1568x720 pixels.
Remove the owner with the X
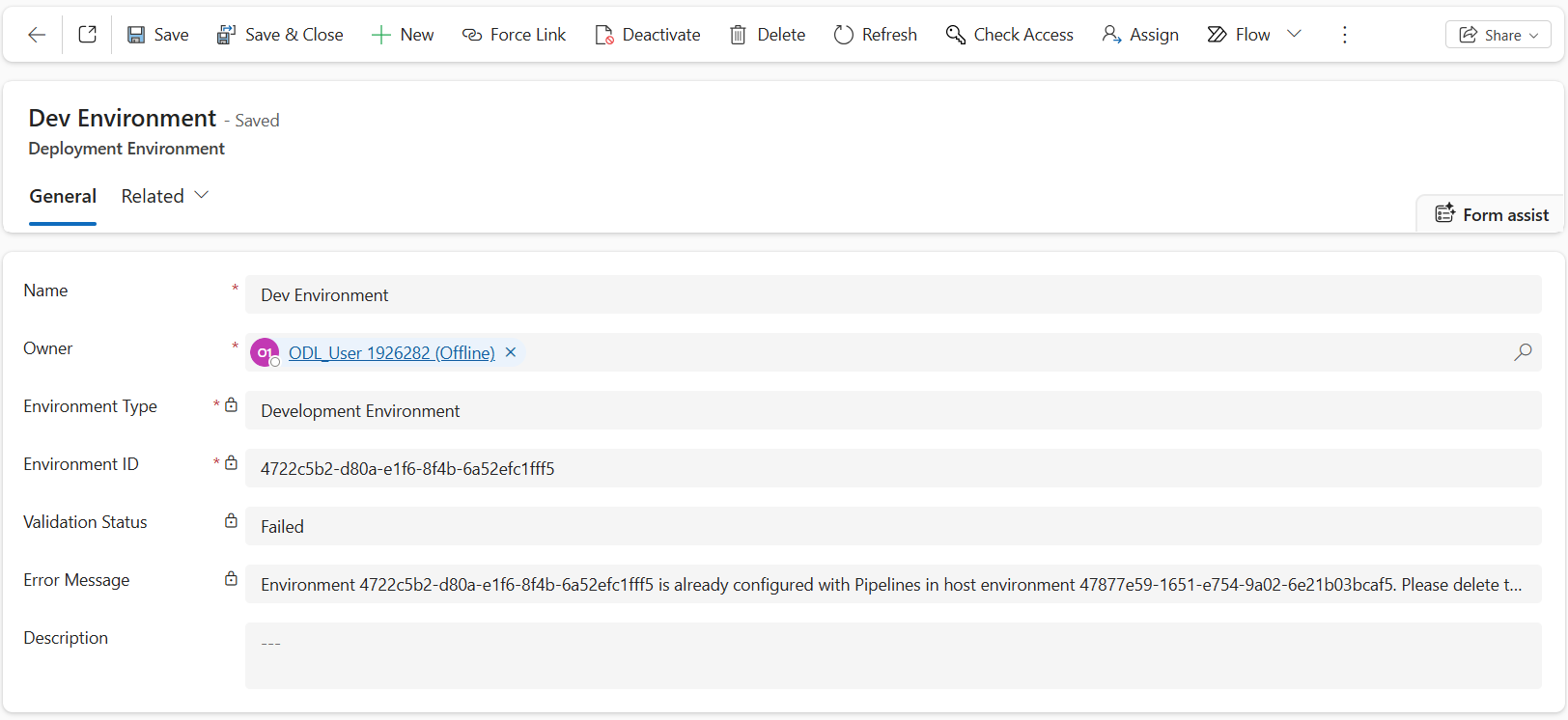pos(511,352)
